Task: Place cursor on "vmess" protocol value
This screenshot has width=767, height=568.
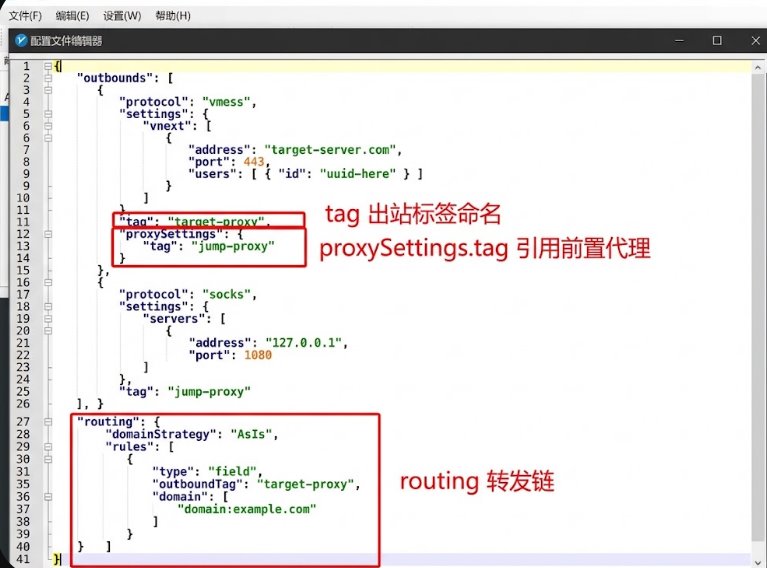Action: point(226,102)
